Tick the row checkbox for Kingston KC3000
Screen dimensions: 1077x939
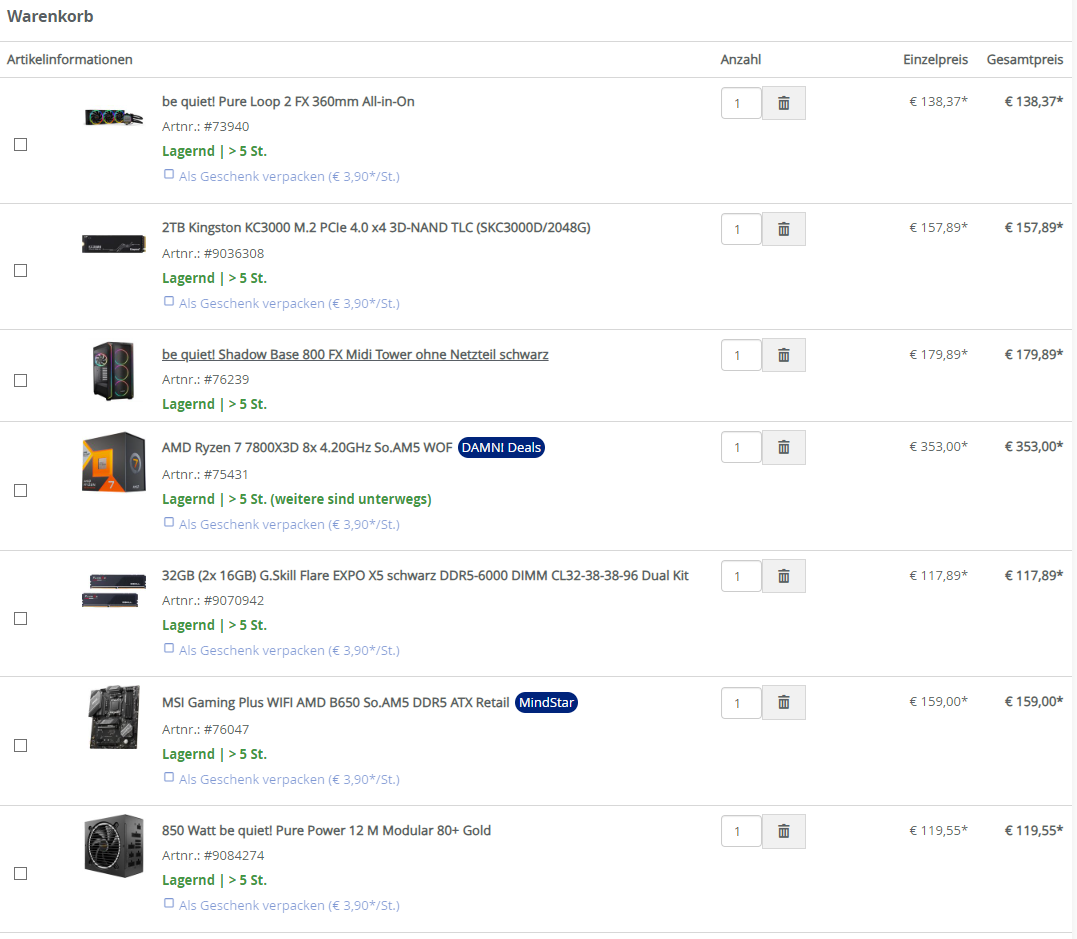coord(21,271)
